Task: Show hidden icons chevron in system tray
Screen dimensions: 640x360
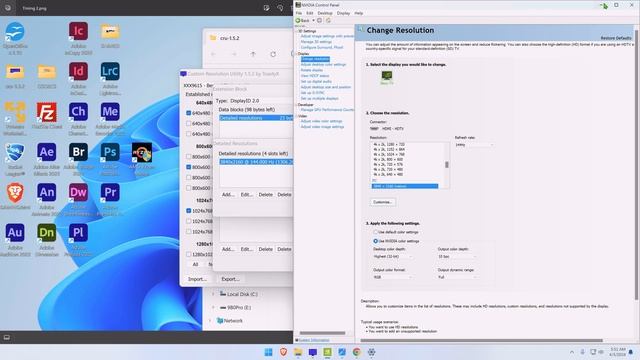Action: (x=571, y=352)
